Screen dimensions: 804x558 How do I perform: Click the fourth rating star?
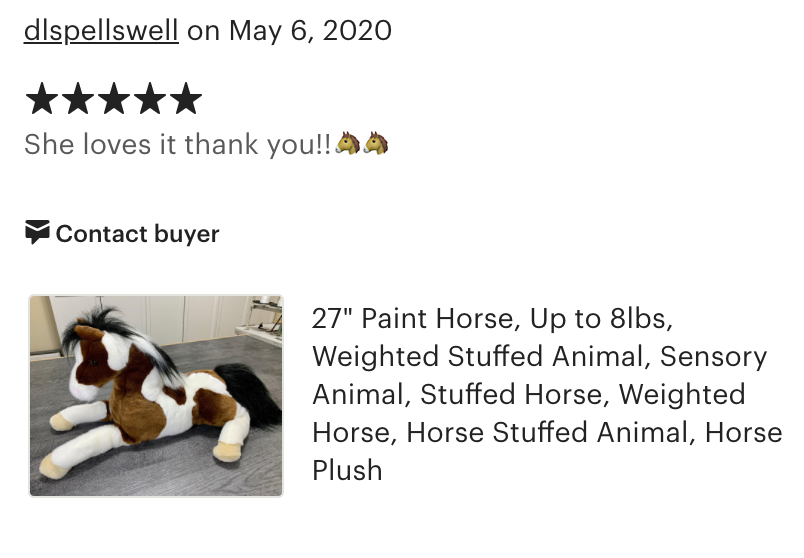149,100
